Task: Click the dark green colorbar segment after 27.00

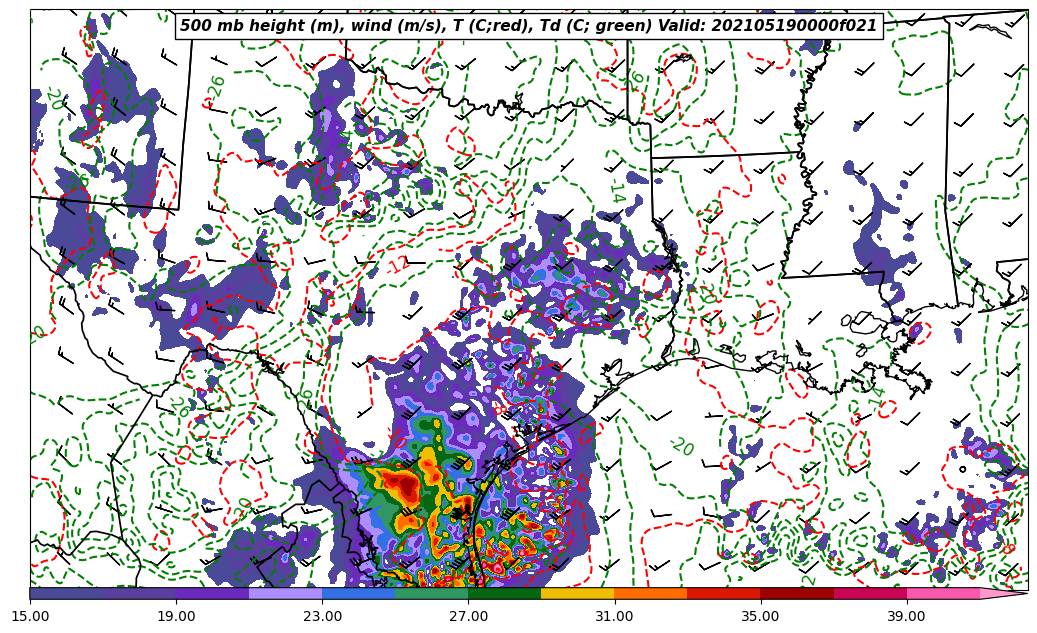Action: click(504, 593)
